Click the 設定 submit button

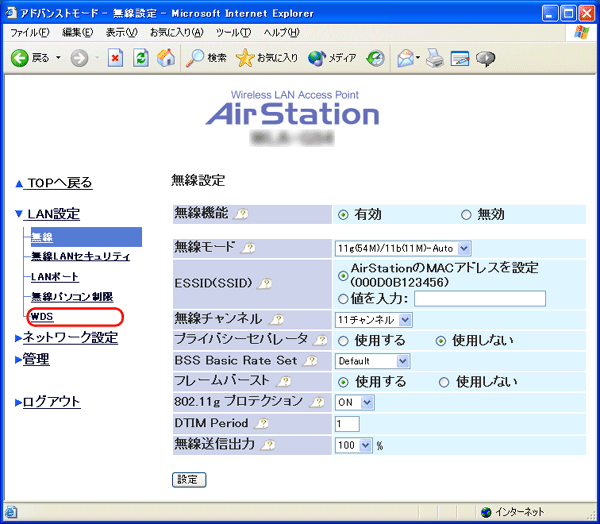point(189,479)
